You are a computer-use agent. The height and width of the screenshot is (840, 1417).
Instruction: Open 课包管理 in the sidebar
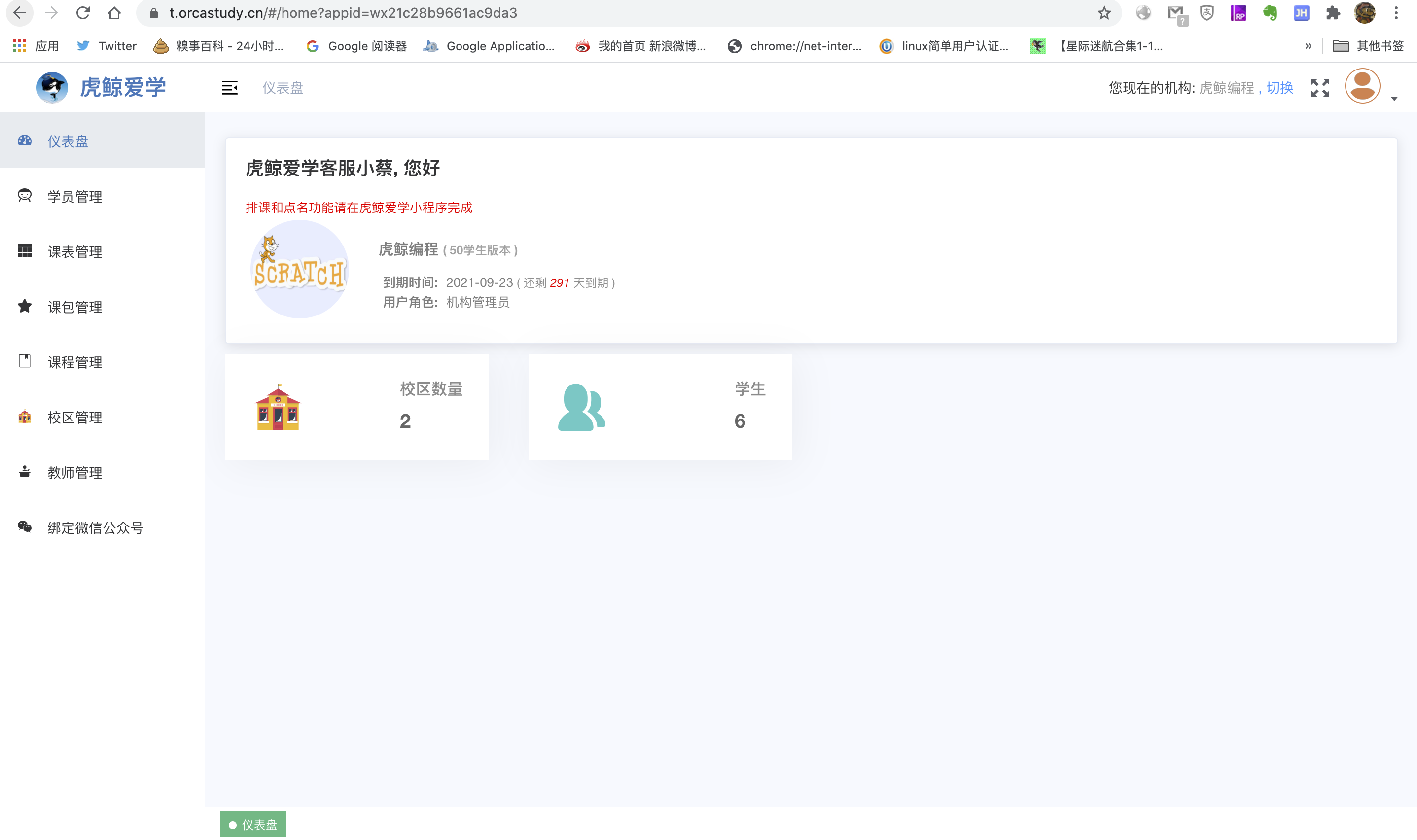click(103, 306)
